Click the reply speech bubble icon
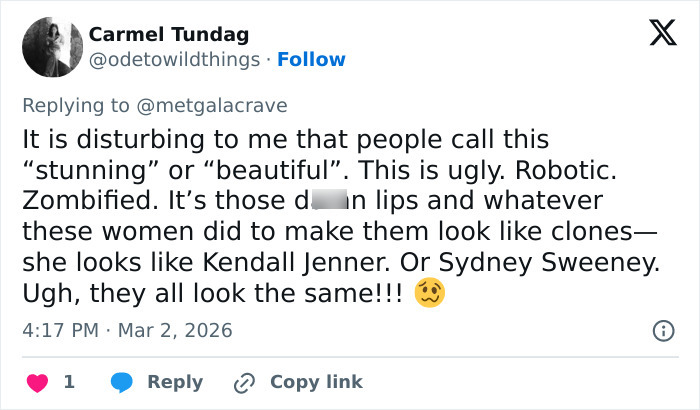This screenshot has height=410, width=700. tap(121, 382)
